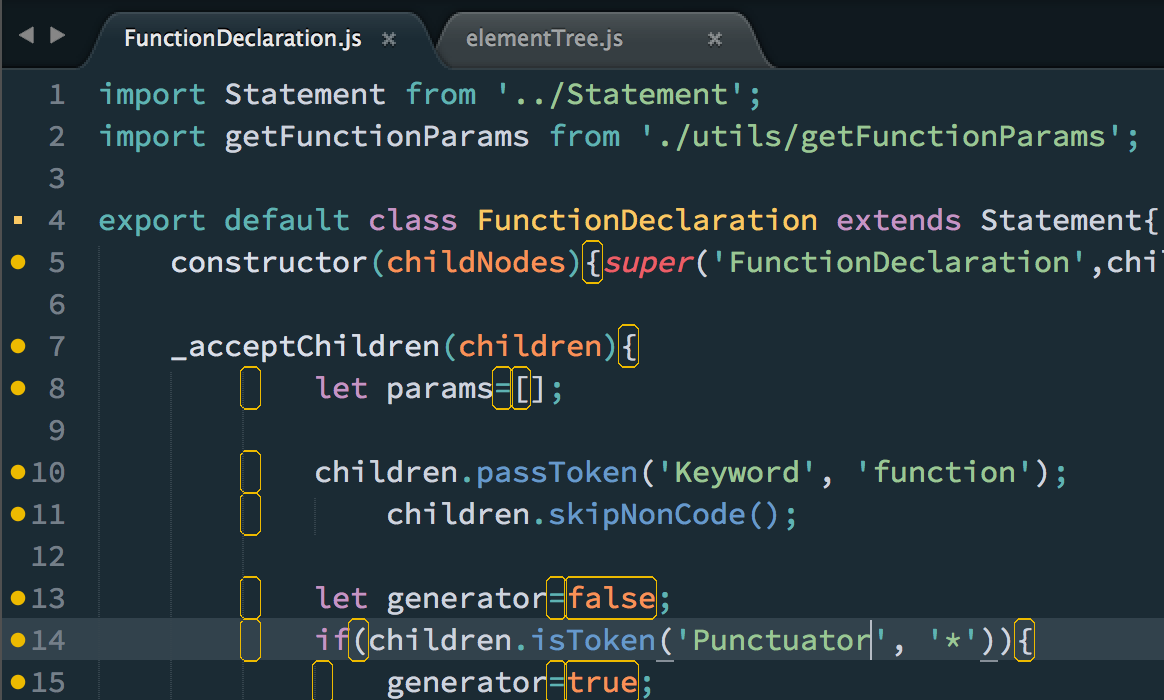The image size is (1164, 700).
Task: Click the 'class' keyword on line 4
Action: click(x=413, y=220)
